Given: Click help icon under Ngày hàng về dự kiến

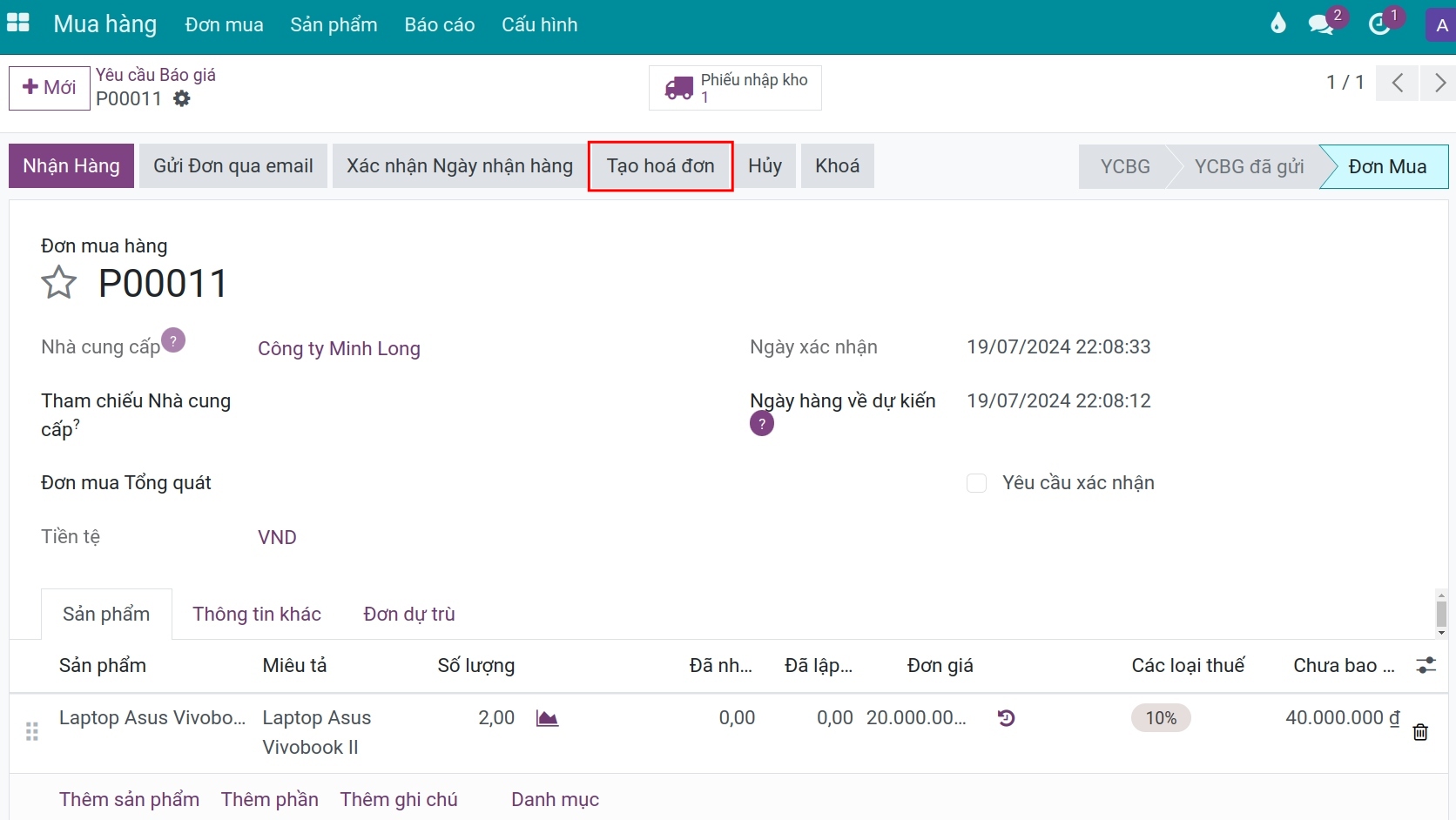Looking at the screenshot, I should 762,424.
